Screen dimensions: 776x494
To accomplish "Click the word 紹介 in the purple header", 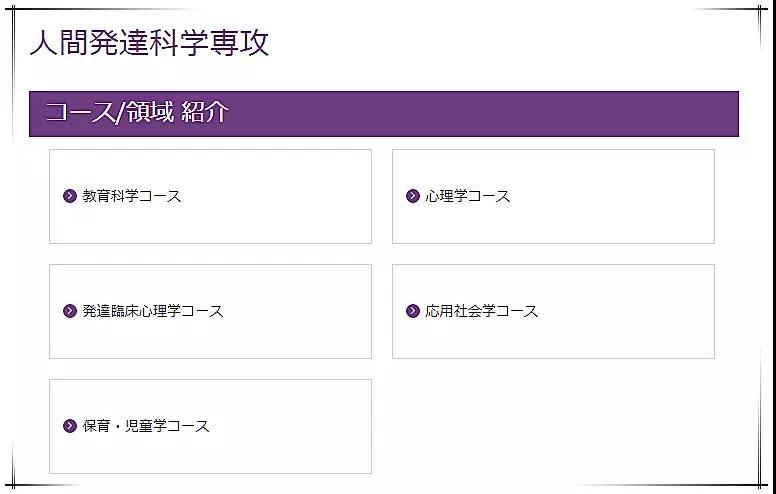I will (205, 113).
